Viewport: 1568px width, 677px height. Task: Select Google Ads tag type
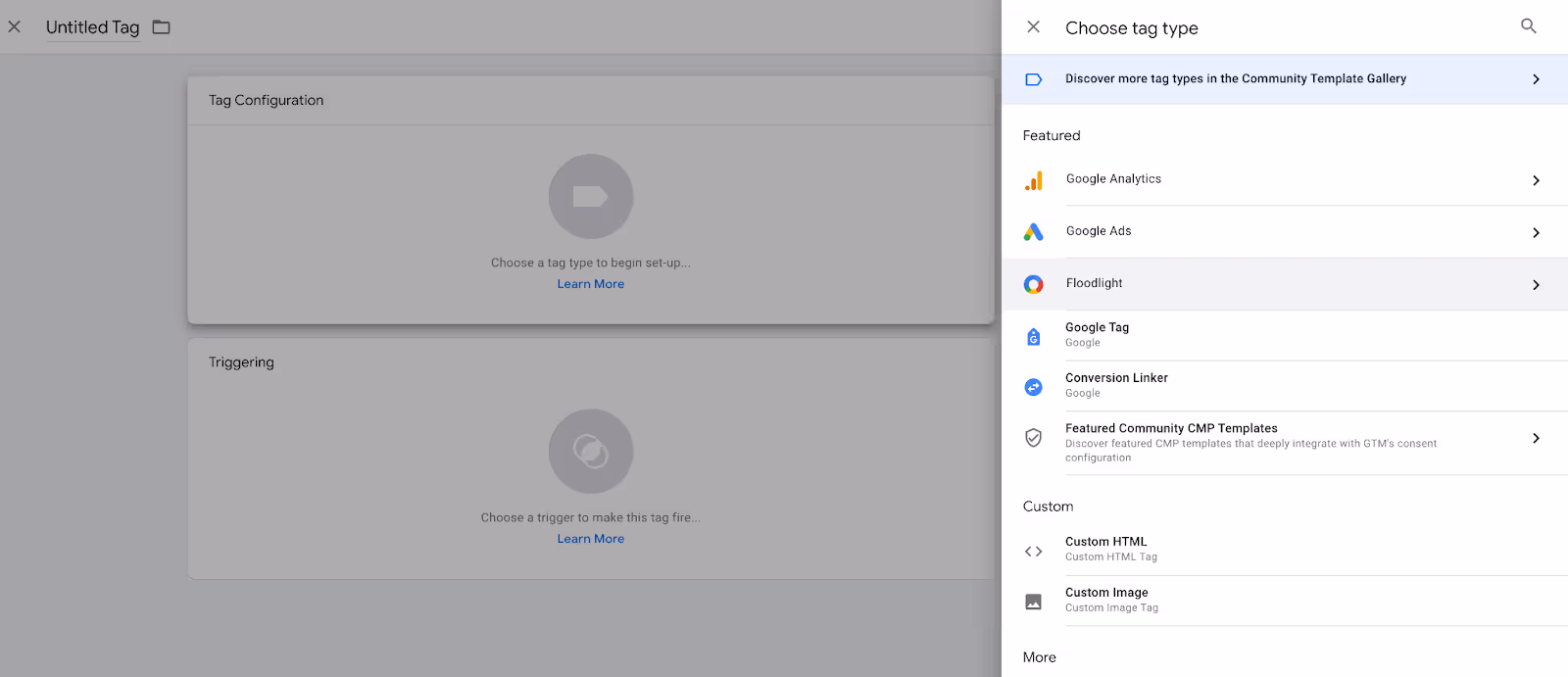point(1285,232)
